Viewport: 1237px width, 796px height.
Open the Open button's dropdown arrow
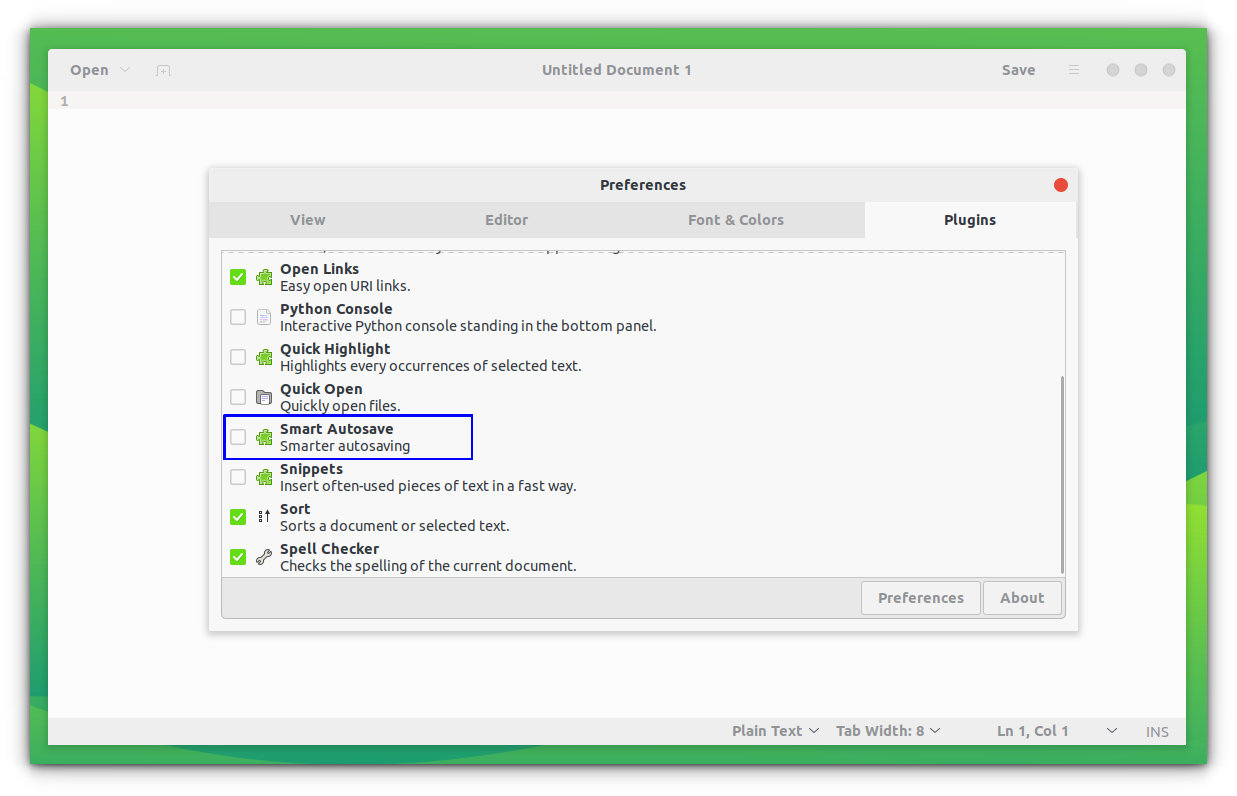[x=124, y=70]
